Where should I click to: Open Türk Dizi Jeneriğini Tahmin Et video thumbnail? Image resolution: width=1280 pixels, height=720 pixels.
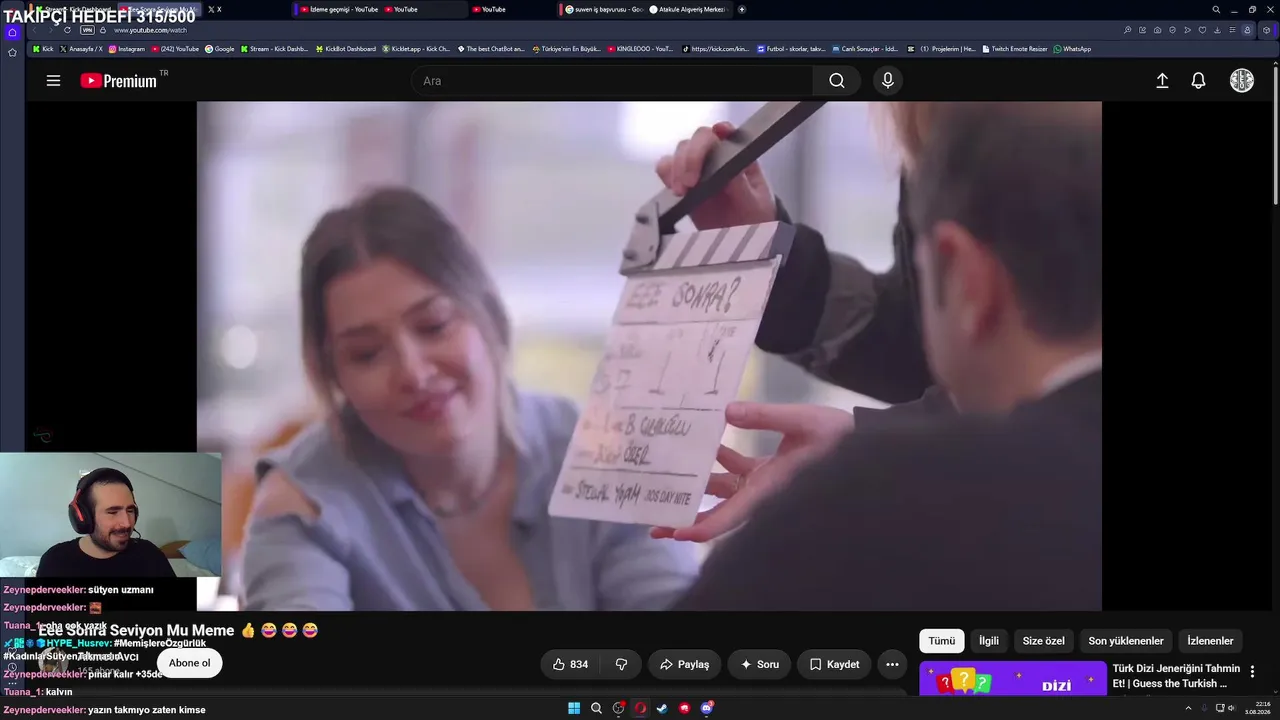click(1013, 680)
